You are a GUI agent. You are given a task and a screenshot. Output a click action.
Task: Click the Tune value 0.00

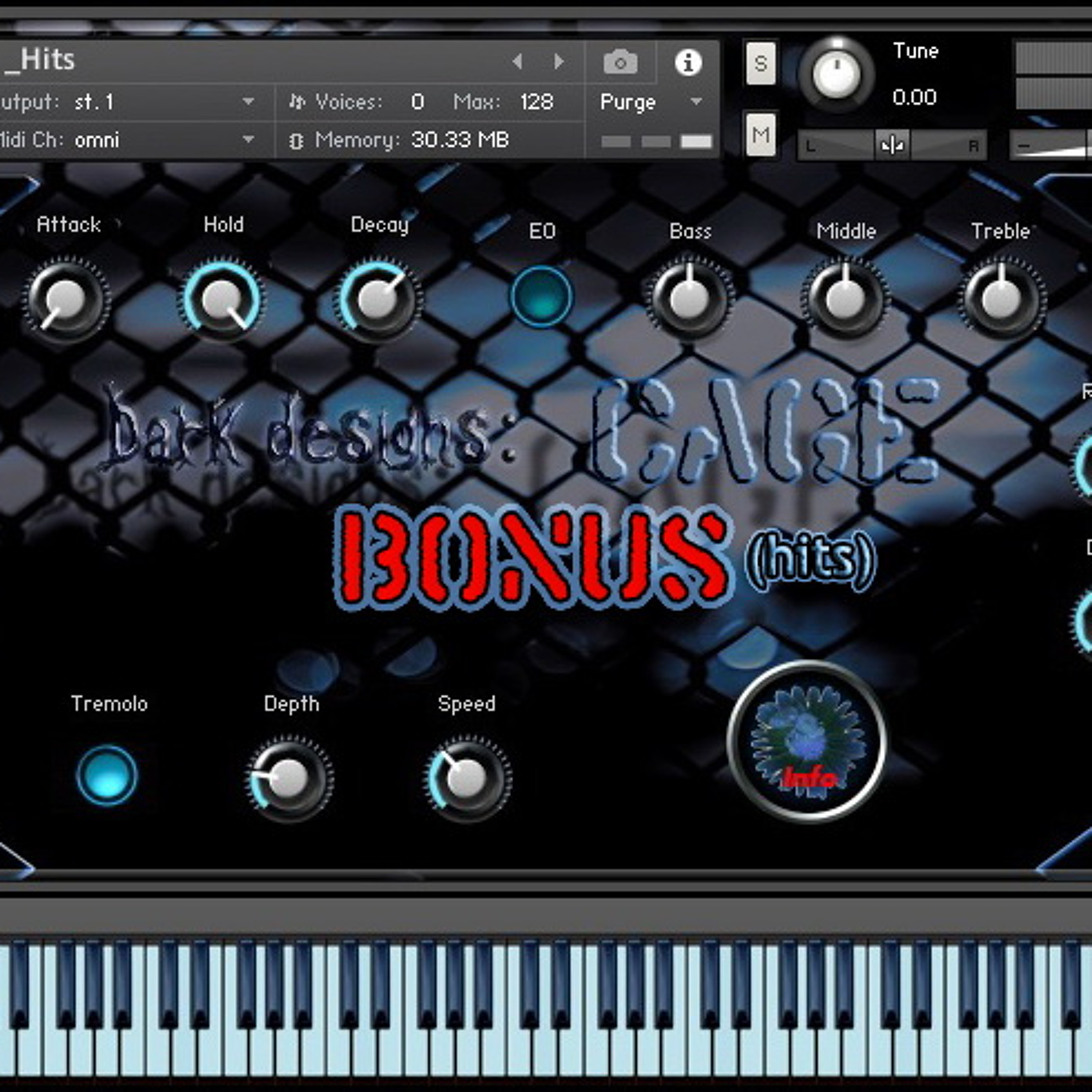coord(914,97)
